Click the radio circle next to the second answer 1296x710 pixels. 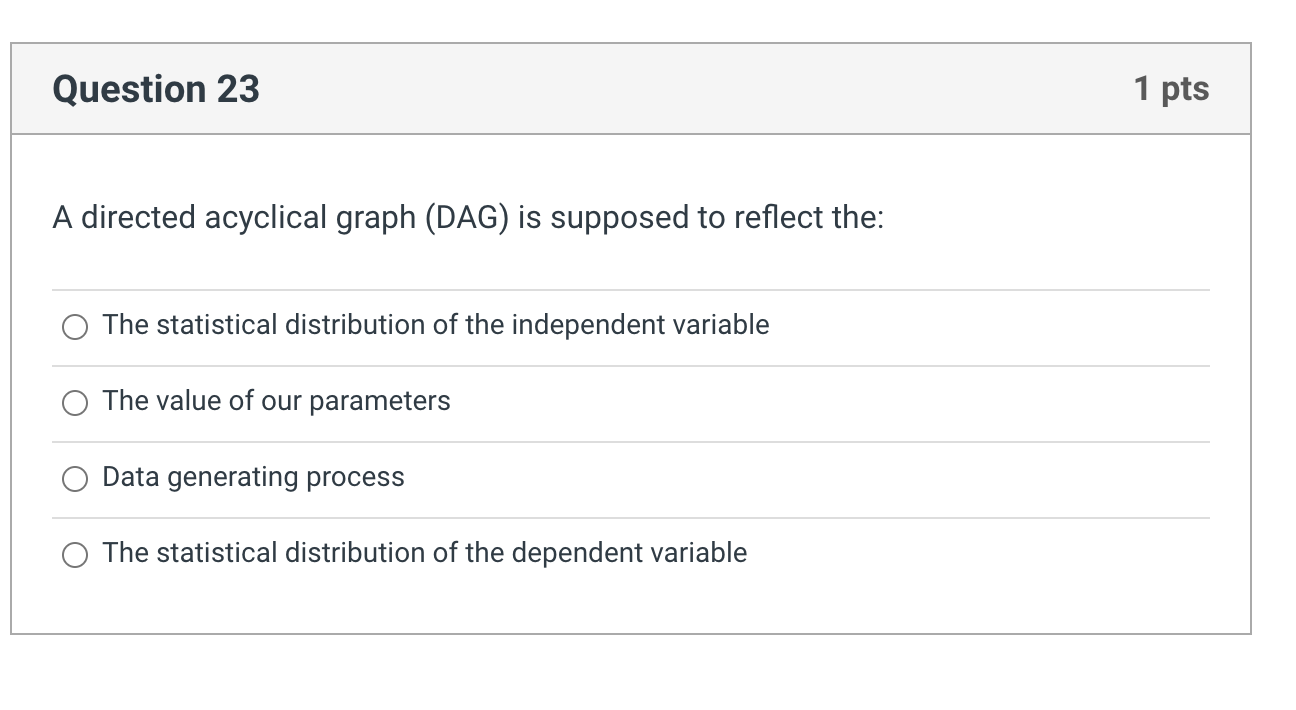tap(74, 402)
